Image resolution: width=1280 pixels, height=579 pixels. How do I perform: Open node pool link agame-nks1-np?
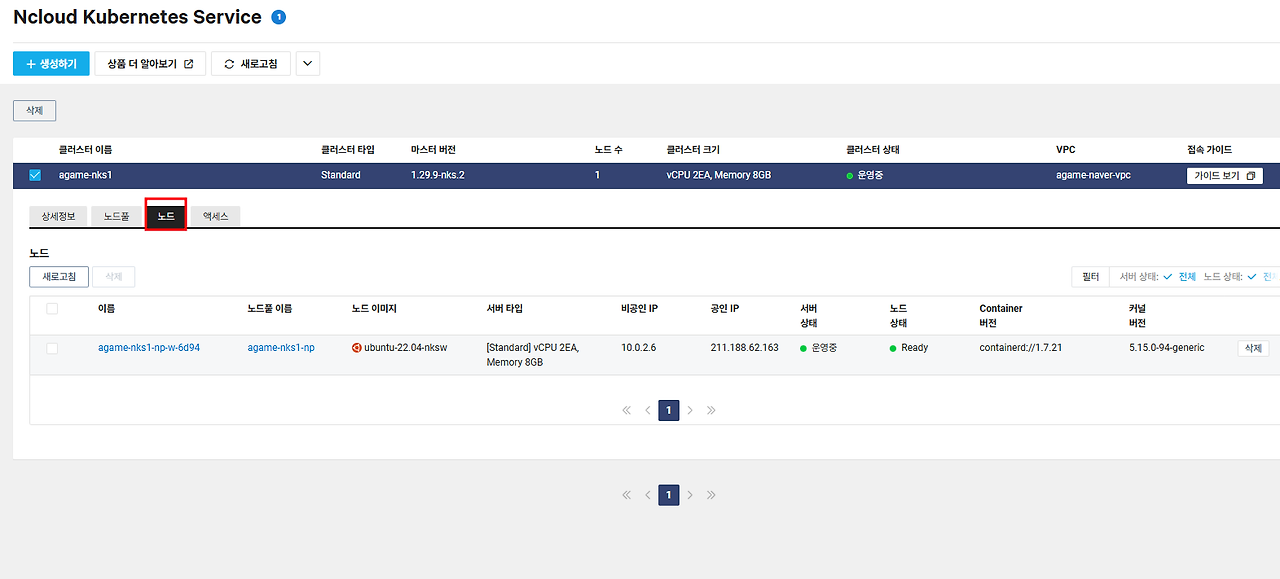pyautogui.click(x=281, y=348)
